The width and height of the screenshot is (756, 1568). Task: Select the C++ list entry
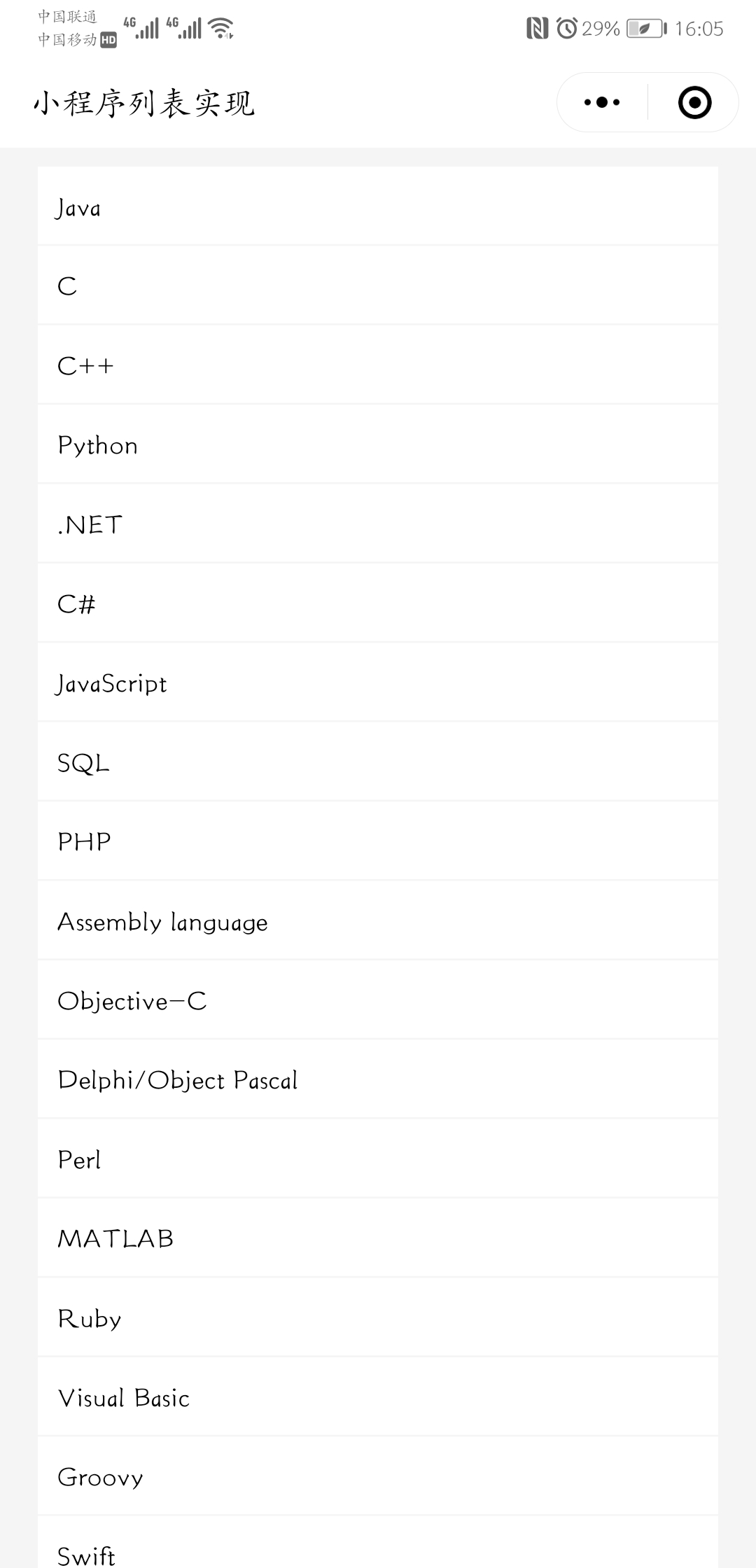tap(378, 365)
